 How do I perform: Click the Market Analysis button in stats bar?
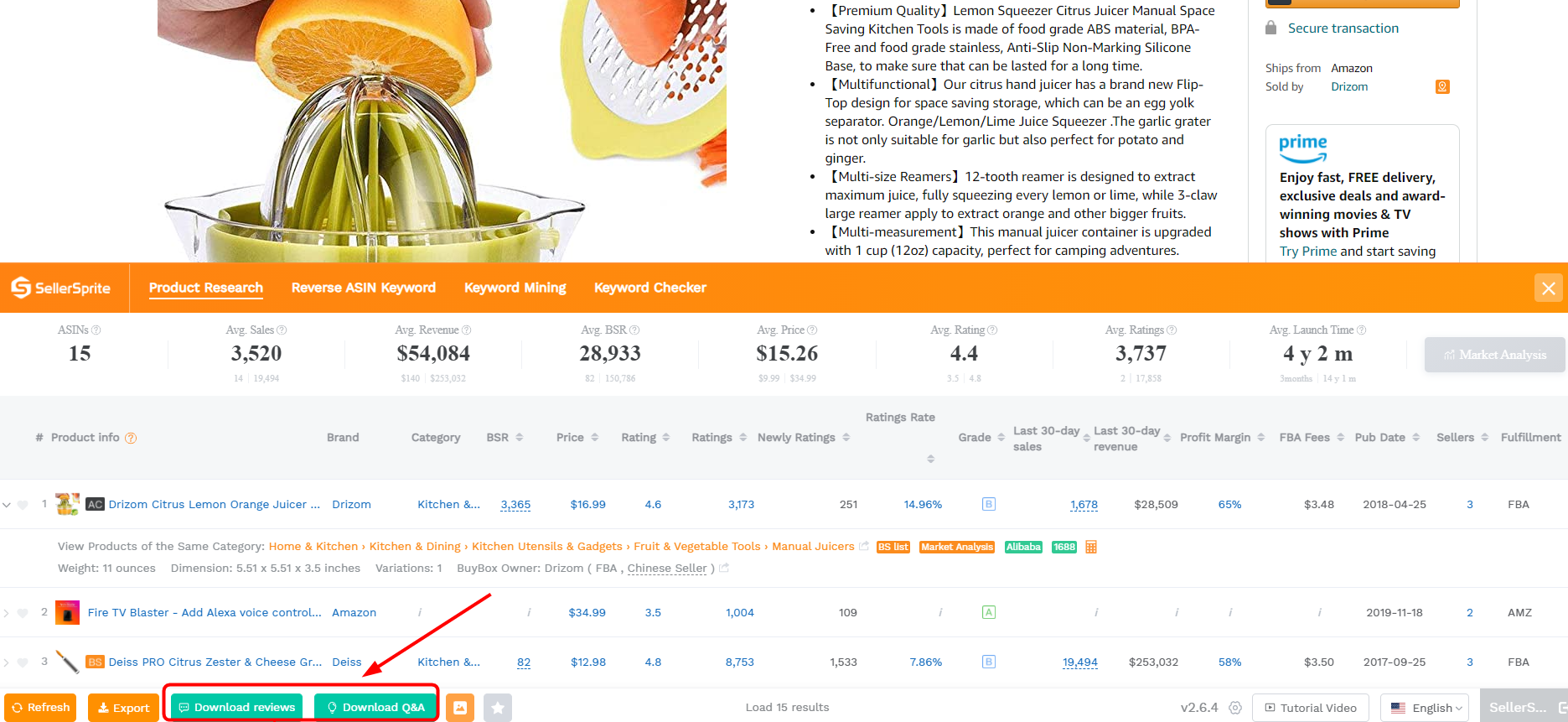[x=1494, y=355]
